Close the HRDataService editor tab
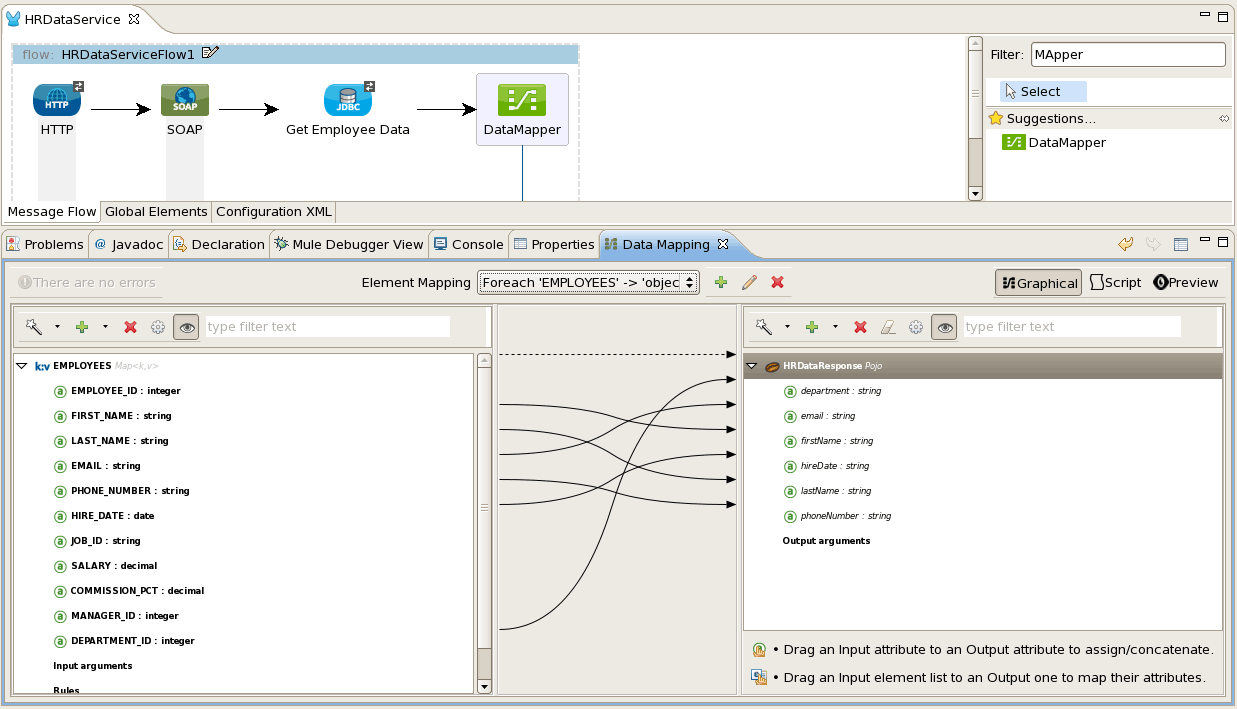Screen dimensions: 1237x709 135,19
